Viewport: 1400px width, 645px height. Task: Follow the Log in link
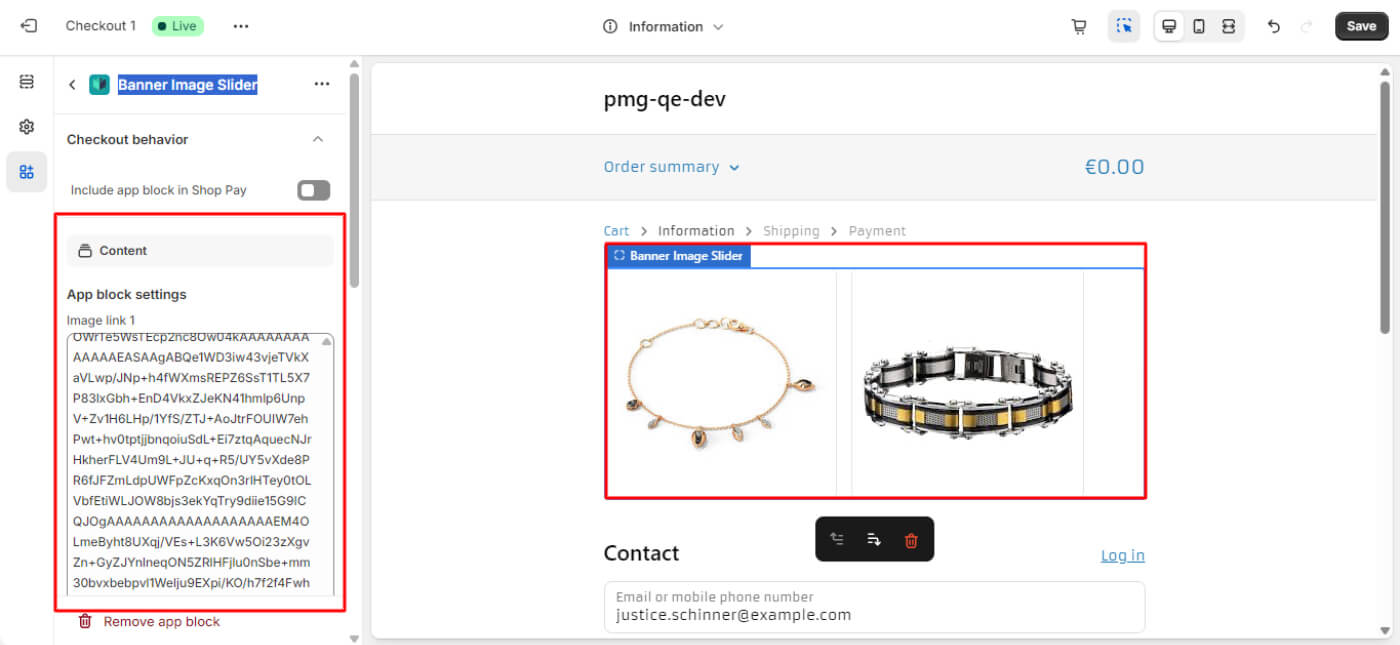[x=1123, y=556]
